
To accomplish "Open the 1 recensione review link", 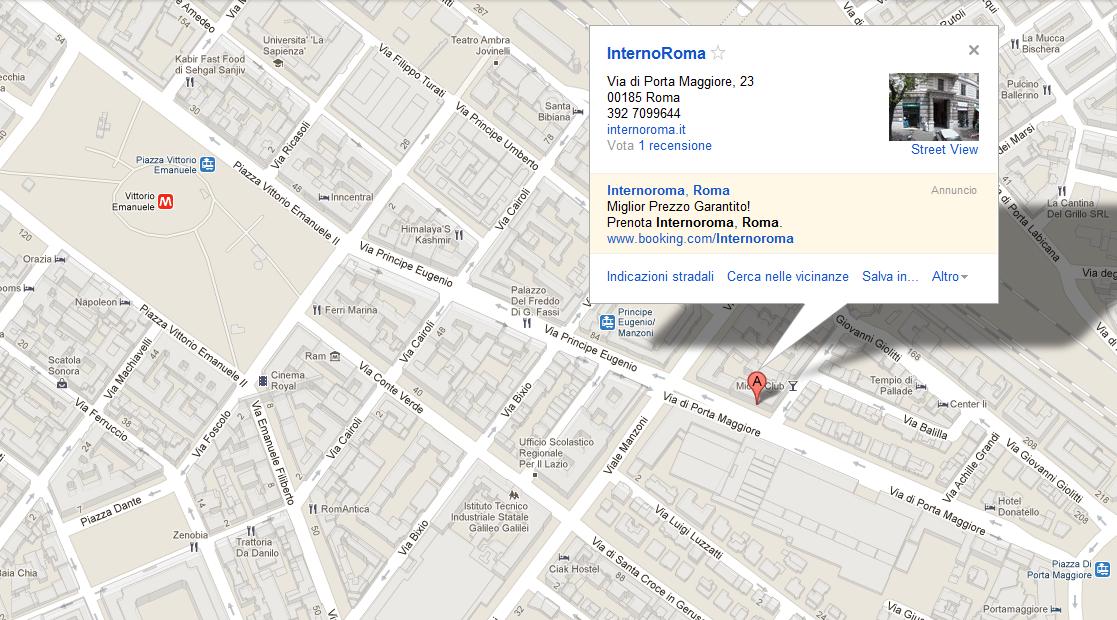I will pos(675,145).
